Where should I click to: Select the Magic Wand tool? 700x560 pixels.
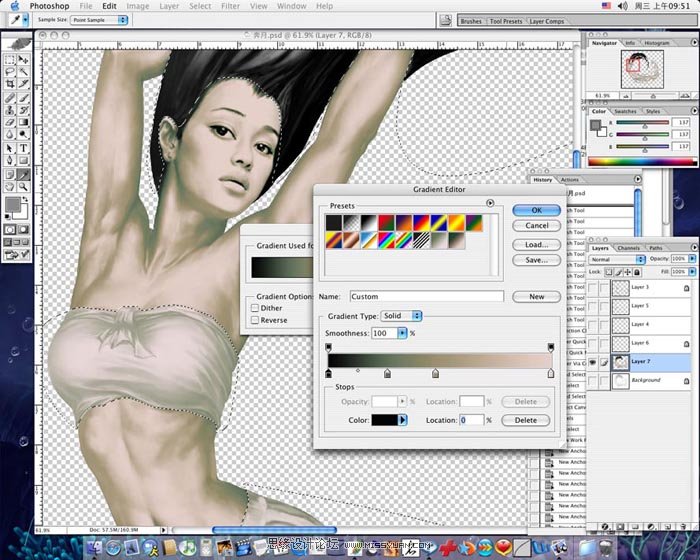coord(23,71)
